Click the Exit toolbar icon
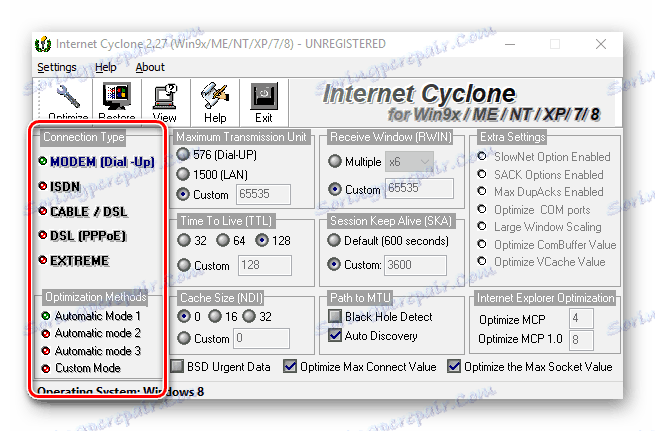 [x=264, y=96]
